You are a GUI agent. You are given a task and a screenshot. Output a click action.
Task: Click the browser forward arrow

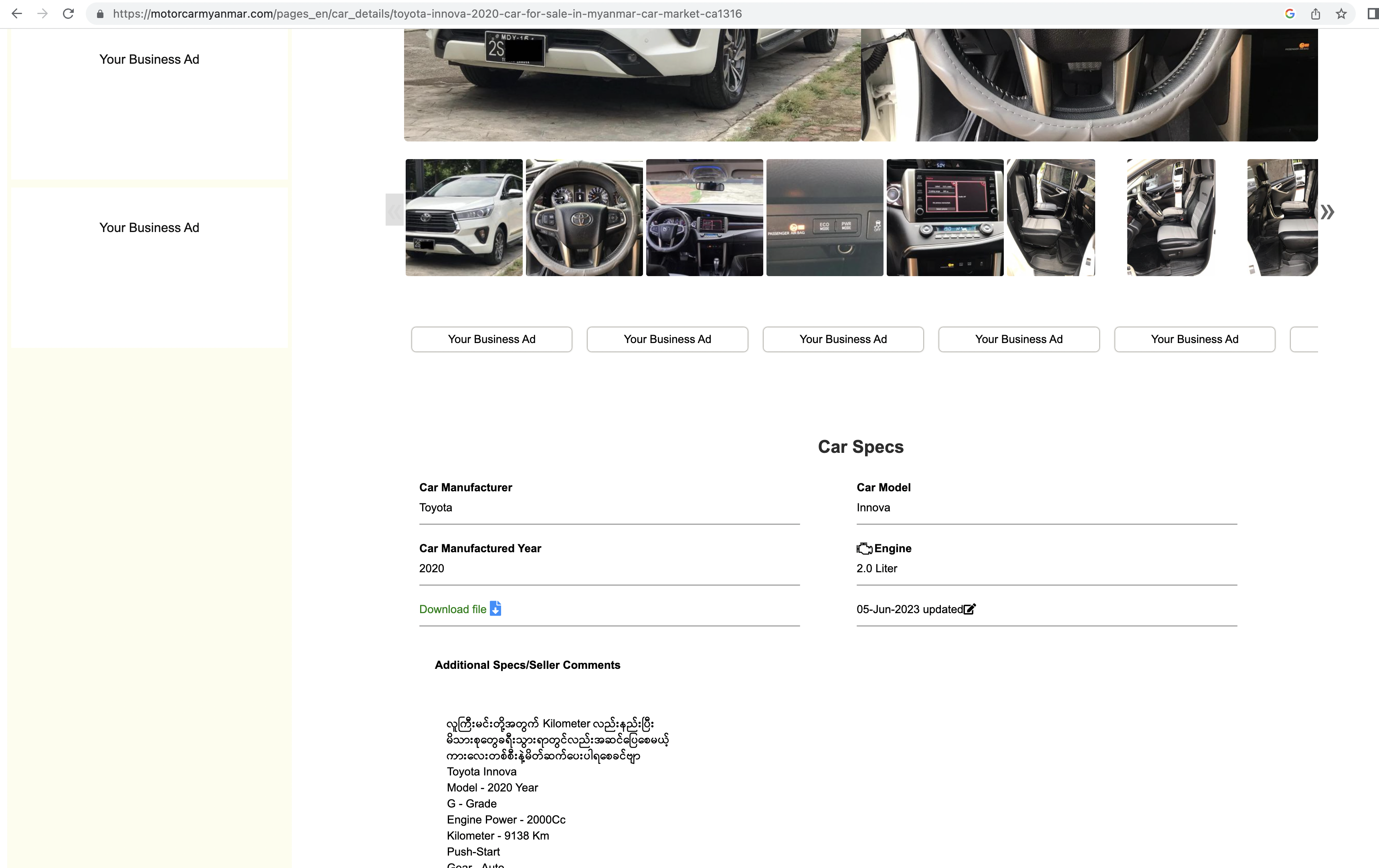42,14
